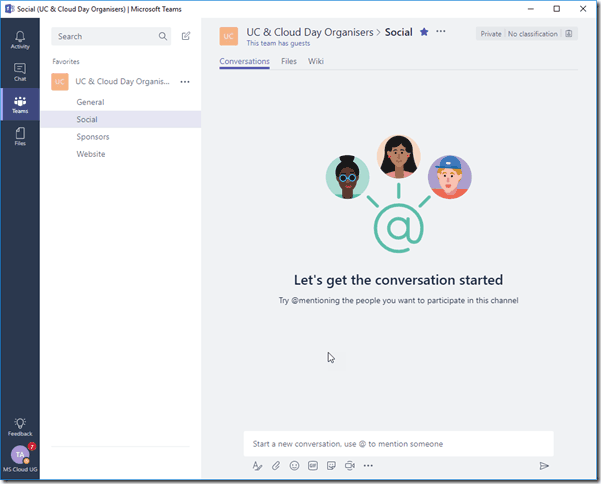This screenshot has height=484, width=601.
Task: Select the Teams sidebar icon
Action: tap(20, 104)
